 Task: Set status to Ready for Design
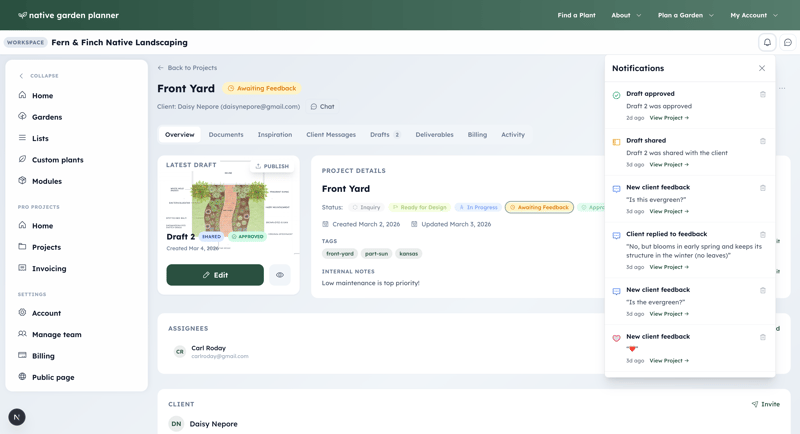click(420, 207)
